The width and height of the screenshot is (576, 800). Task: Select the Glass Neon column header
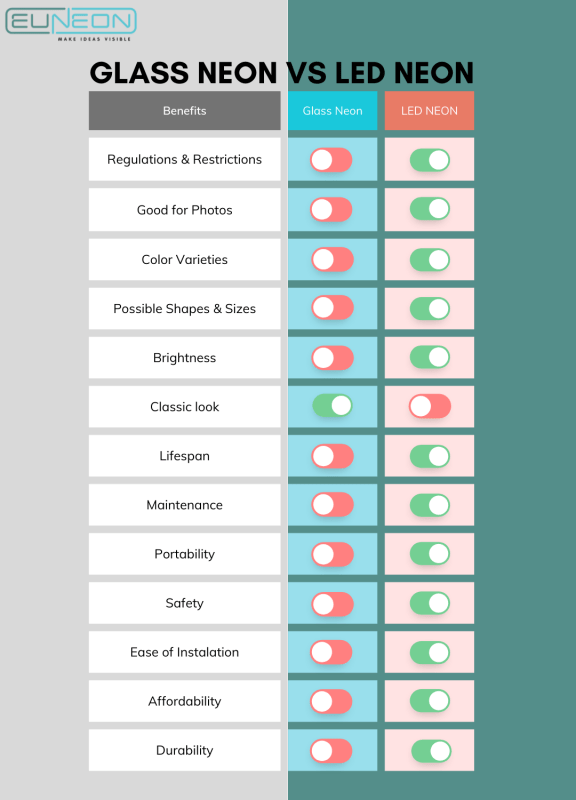333,111
